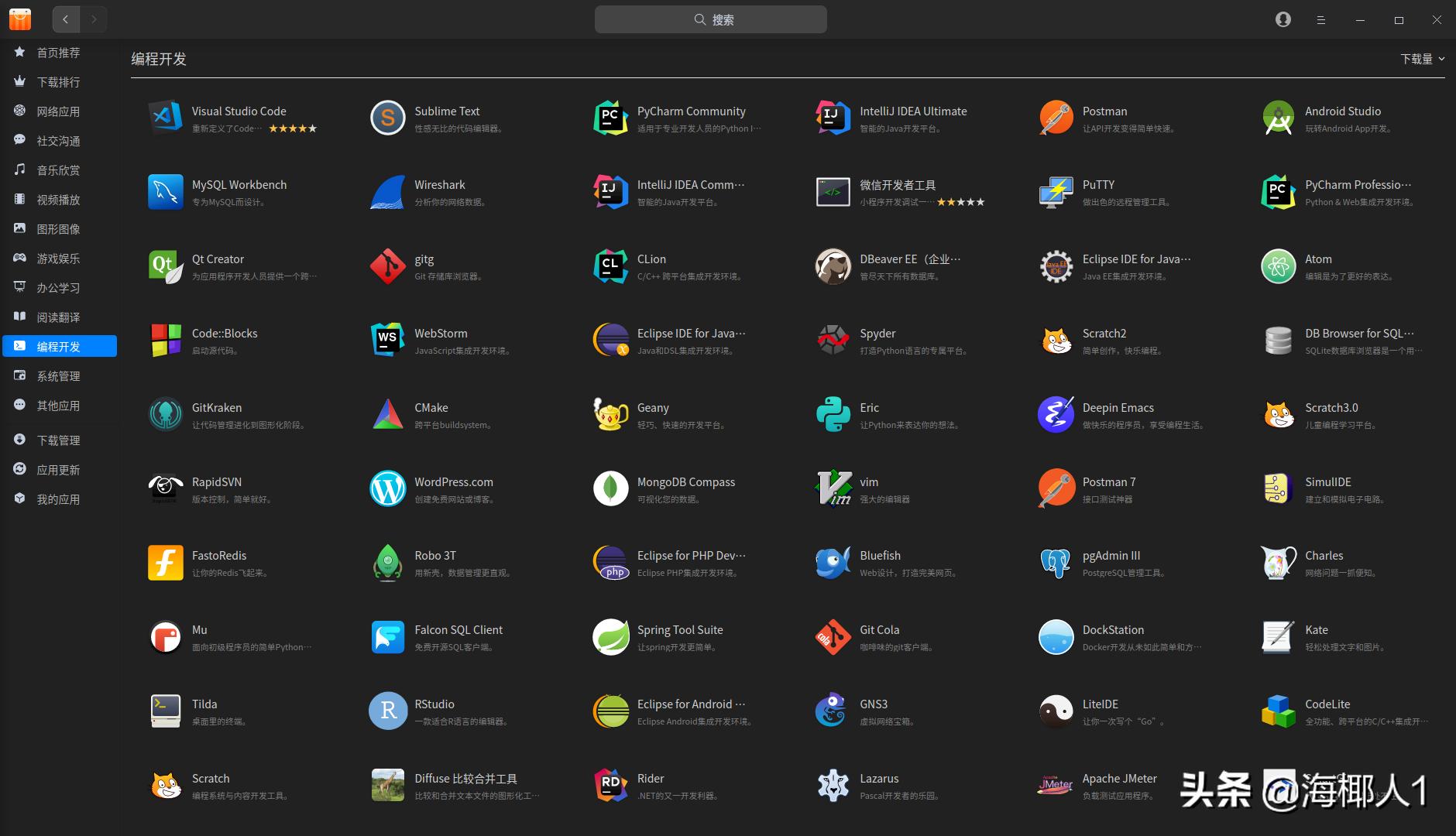The width and height of the screenshot is (1456, 836).
Task: Click inside the 搜索 search field
Action: (x=710, y=19)
